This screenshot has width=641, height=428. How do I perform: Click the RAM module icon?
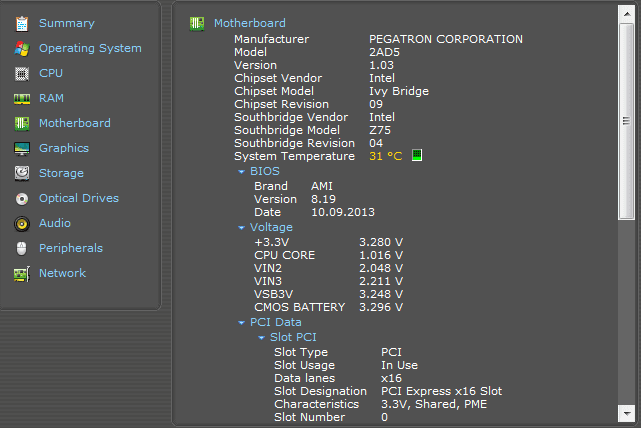(21, 98)
